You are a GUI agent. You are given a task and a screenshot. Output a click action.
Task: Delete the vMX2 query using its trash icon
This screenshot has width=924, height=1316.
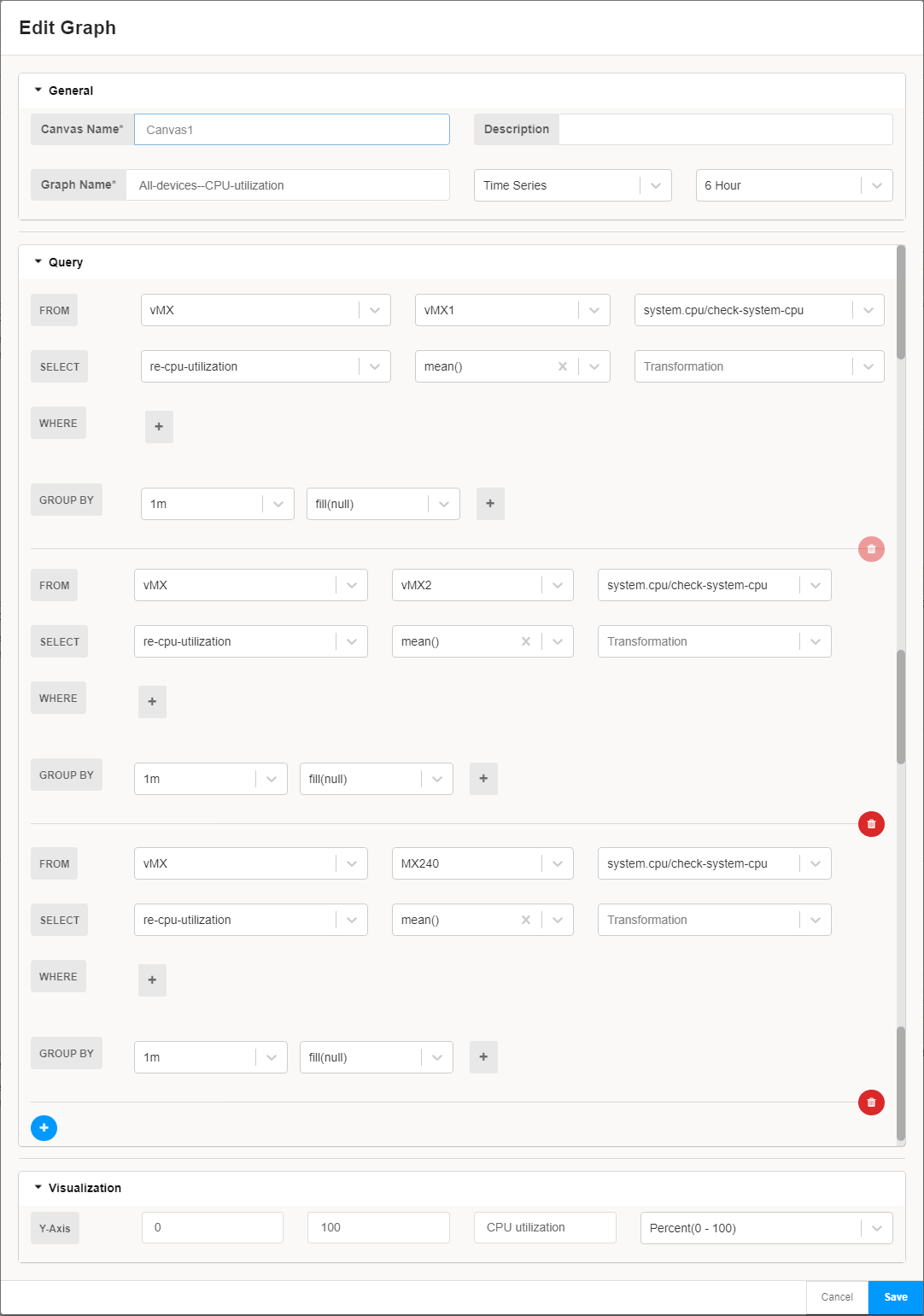871,824
